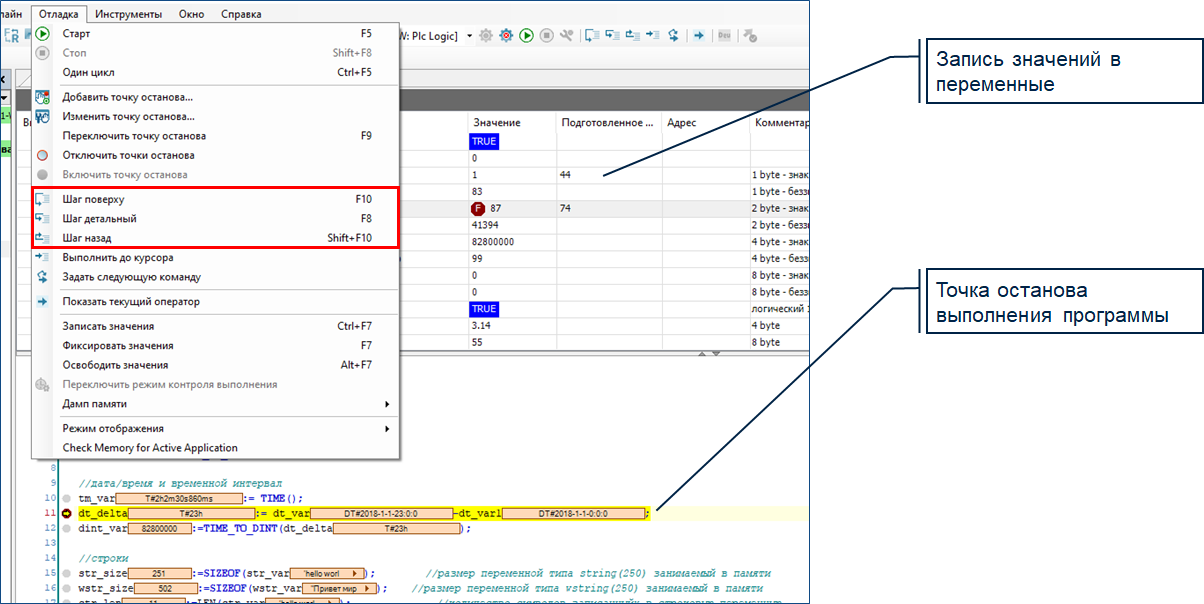This screenshot has width=1204, height=604.
Task: Click the prepared value cell containing 44
Action: pyautogui.click(x=600, y=175)
